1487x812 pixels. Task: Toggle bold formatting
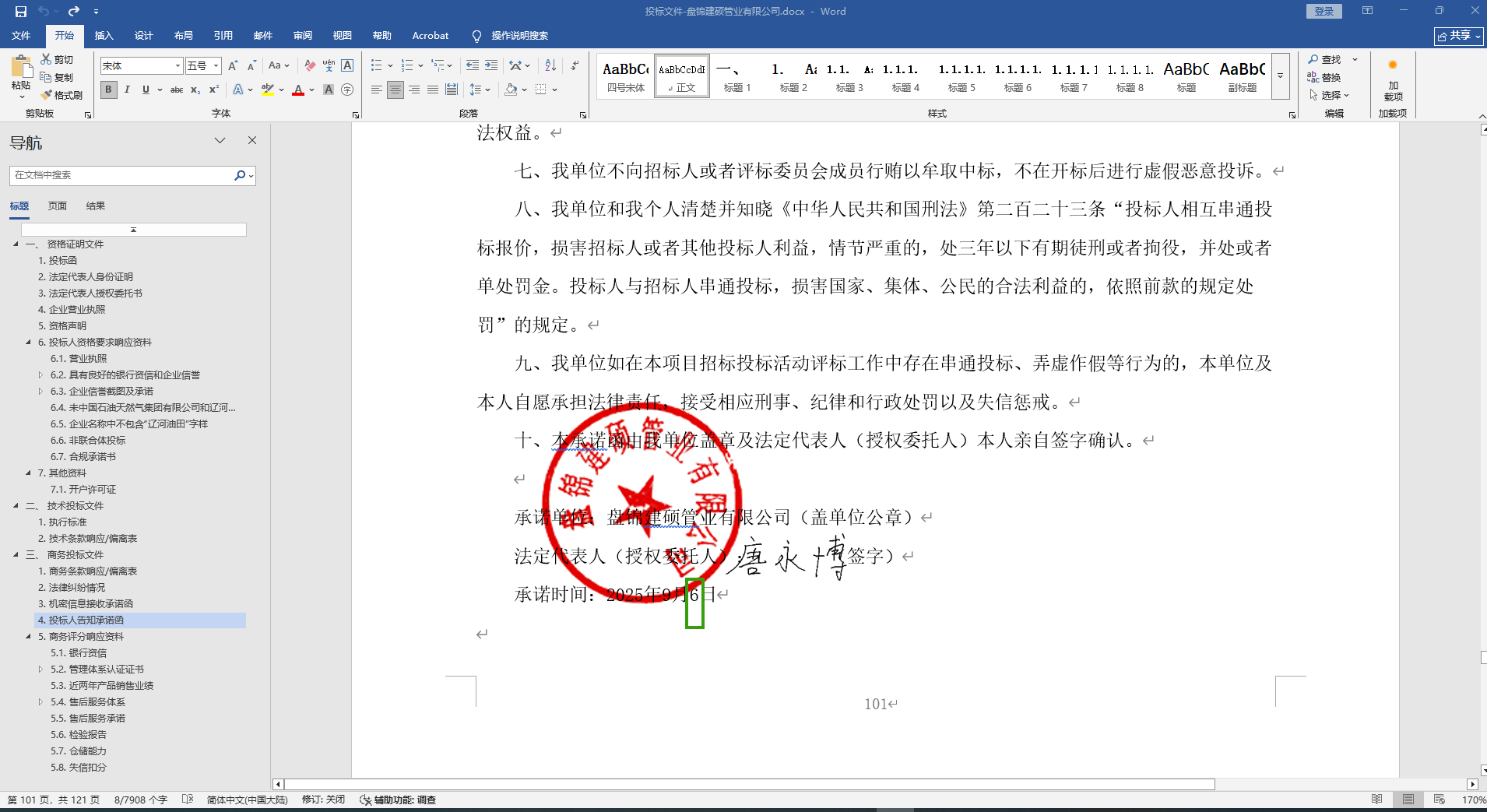tap(108, 90)
